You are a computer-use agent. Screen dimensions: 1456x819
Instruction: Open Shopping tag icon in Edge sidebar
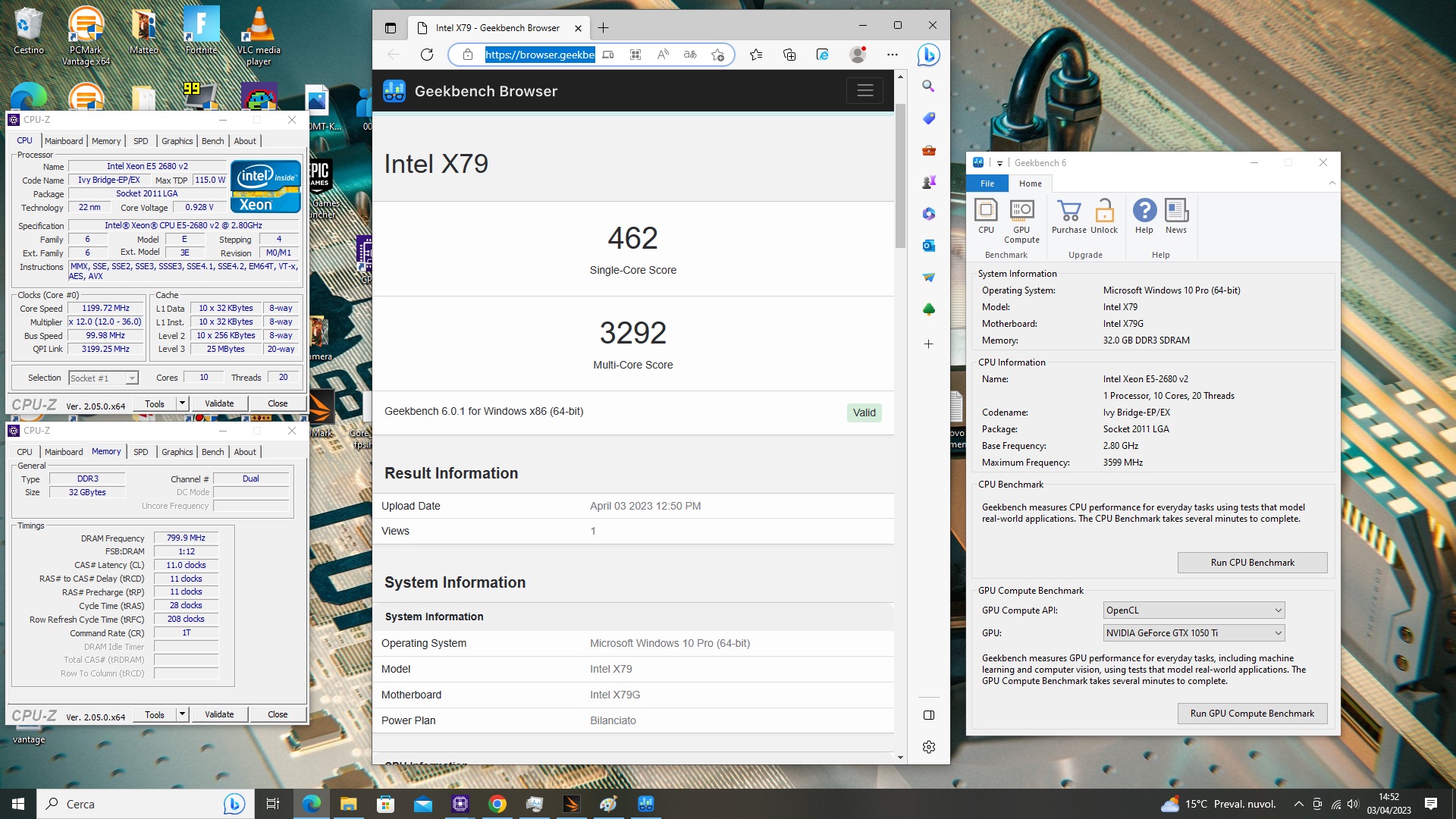(x=928, y=118)
